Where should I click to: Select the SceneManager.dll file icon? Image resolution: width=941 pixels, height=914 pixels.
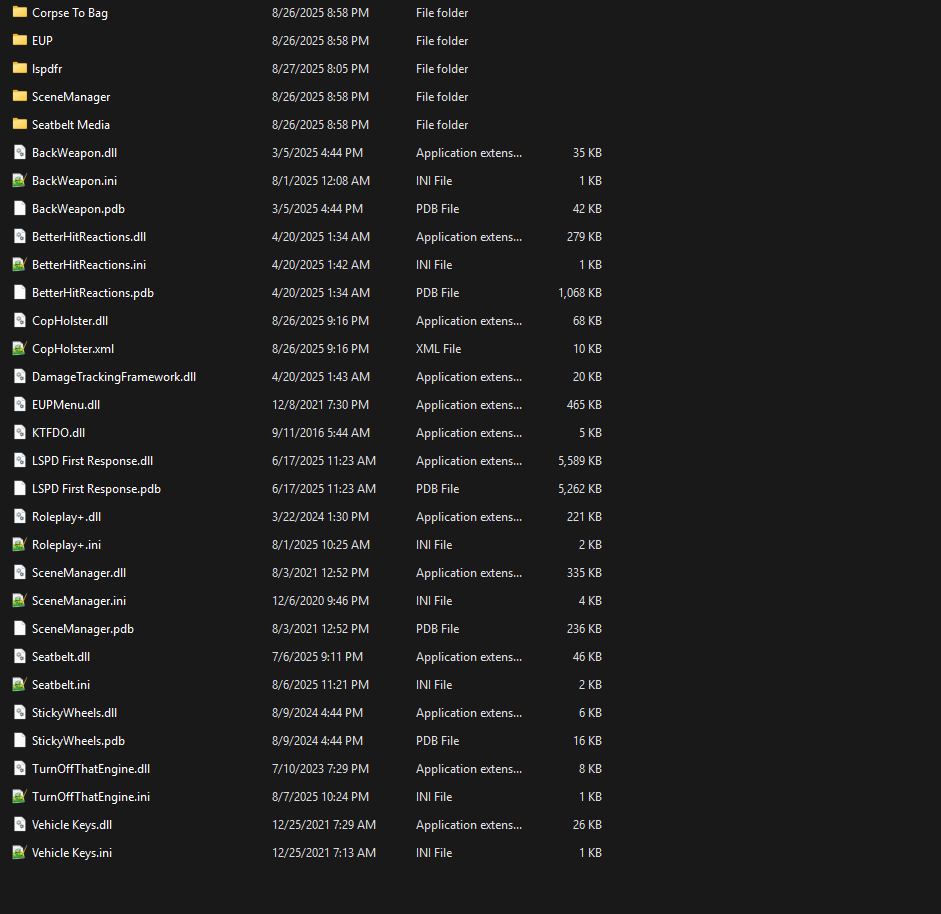pos(20,573)
